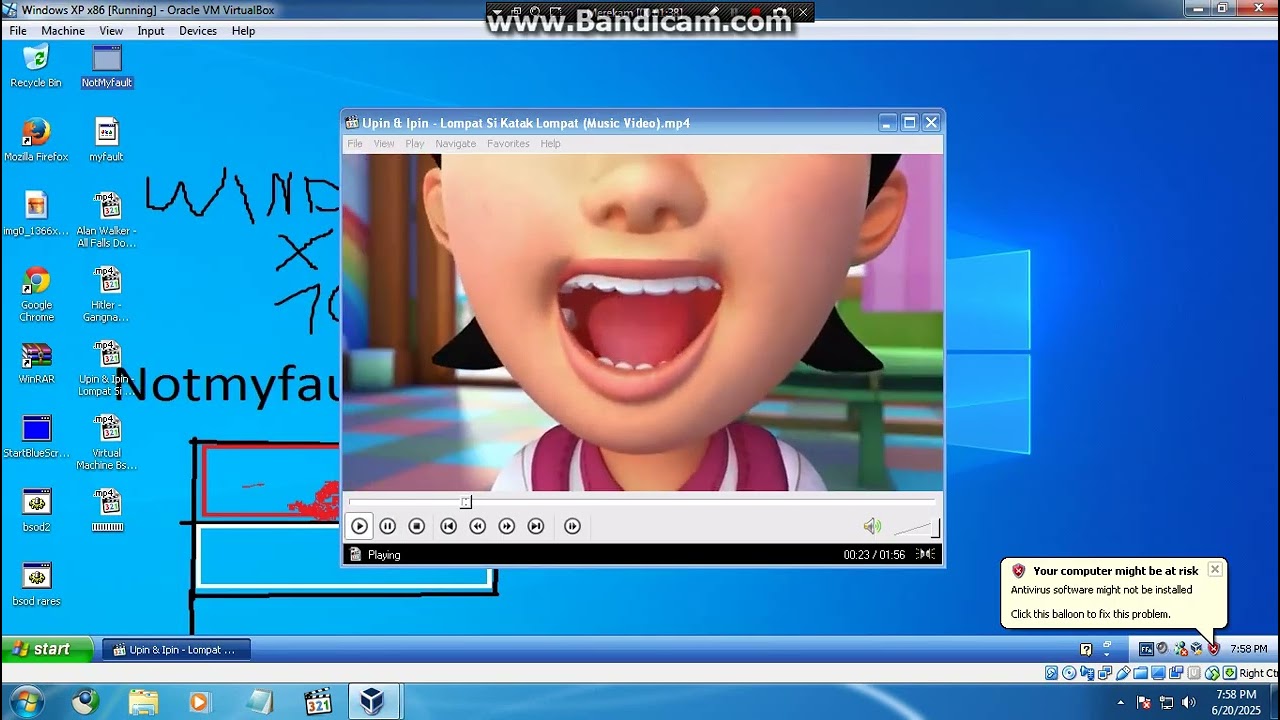Select the img0_1366x image file icon
The image size is (1280, 720).
tap(36, 214)
